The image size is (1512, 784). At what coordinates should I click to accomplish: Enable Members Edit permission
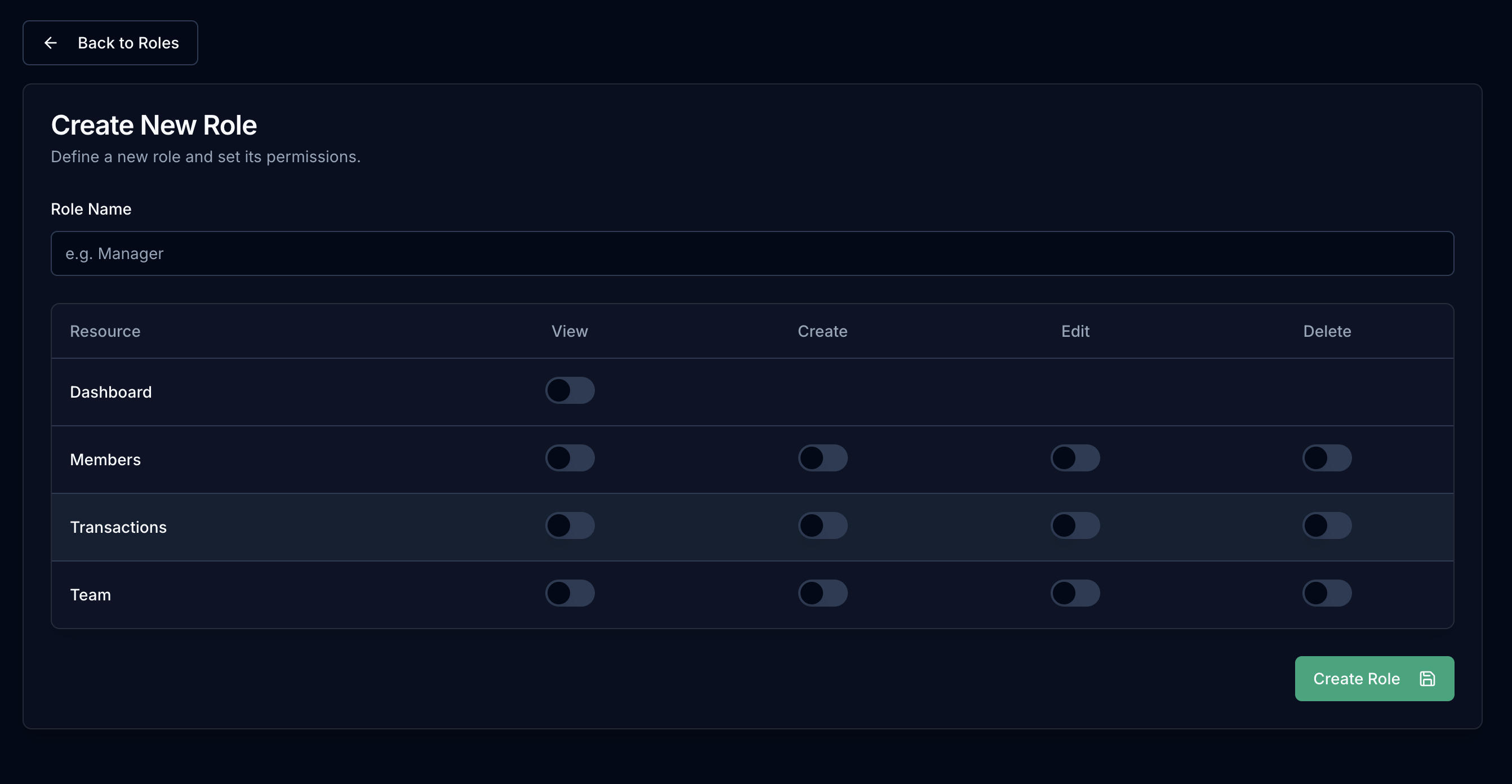[1075, 458]
